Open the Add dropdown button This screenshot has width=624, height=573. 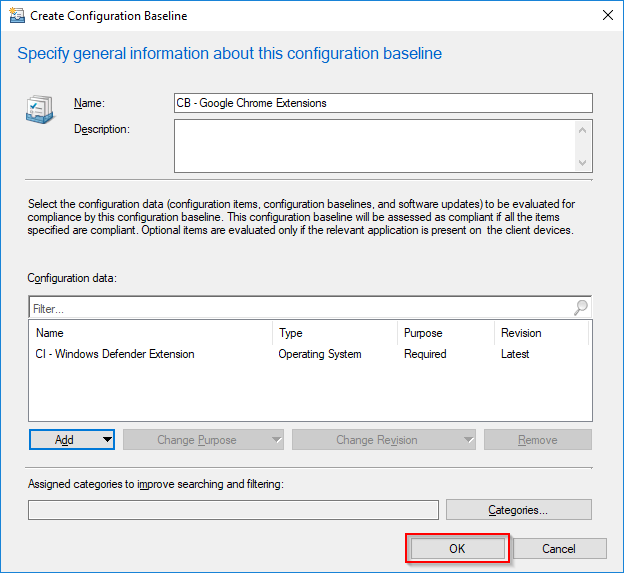pyautogui.click(x=72, y=440)
